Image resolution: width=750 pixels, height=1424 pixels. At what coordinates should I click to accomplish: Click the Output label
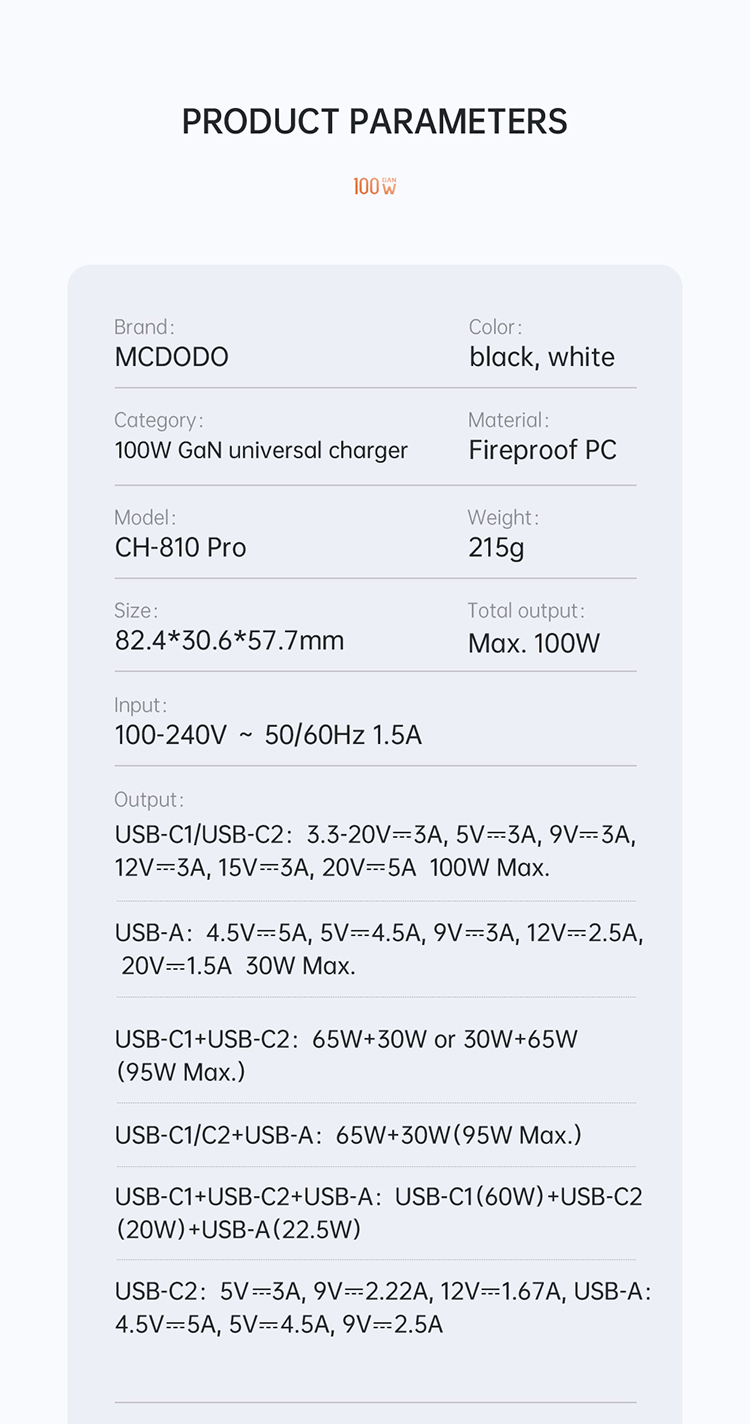click(148, 800)
